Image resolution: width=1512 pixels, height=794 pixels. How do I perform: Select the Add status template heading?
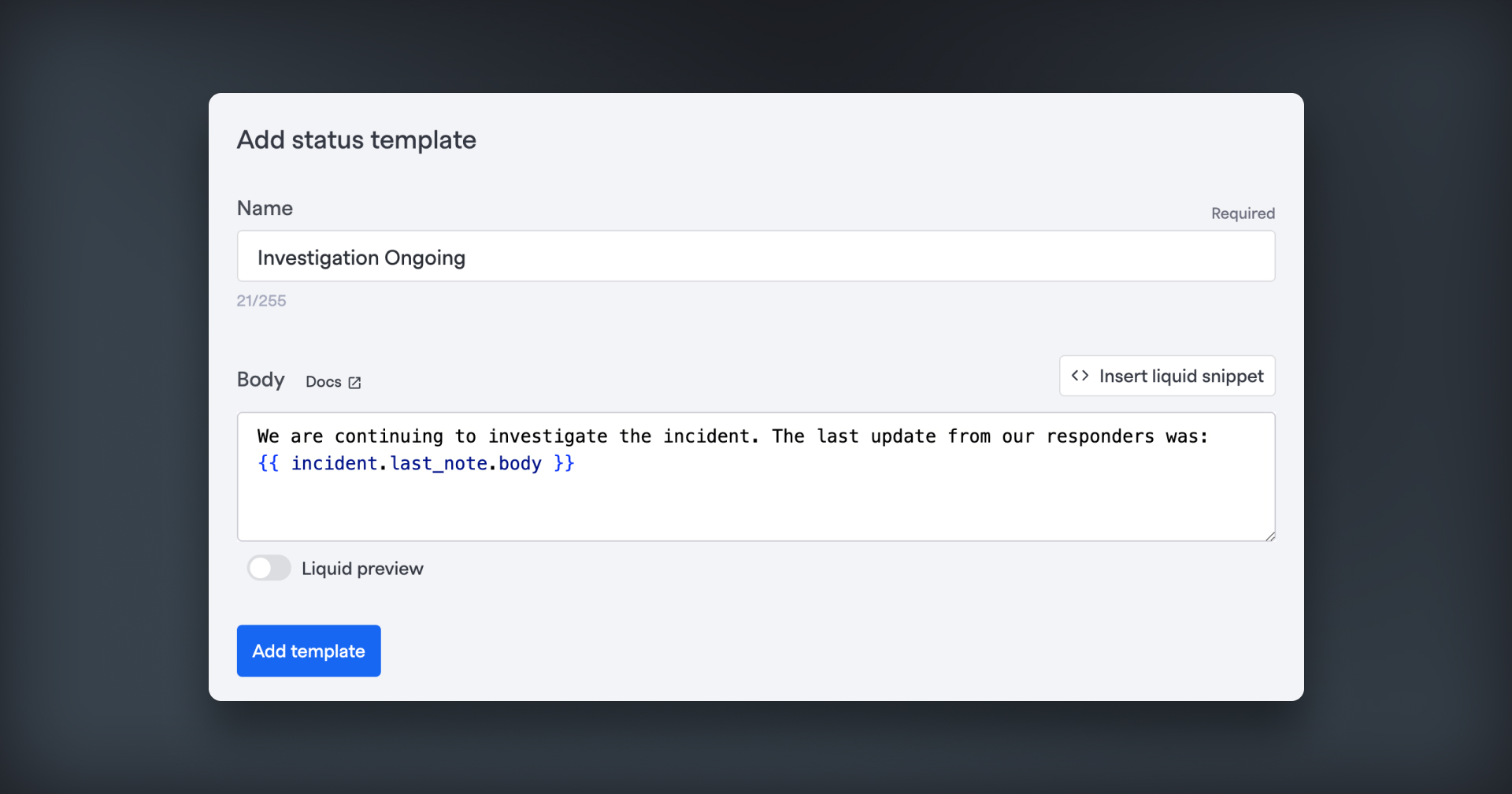point(356,140)
